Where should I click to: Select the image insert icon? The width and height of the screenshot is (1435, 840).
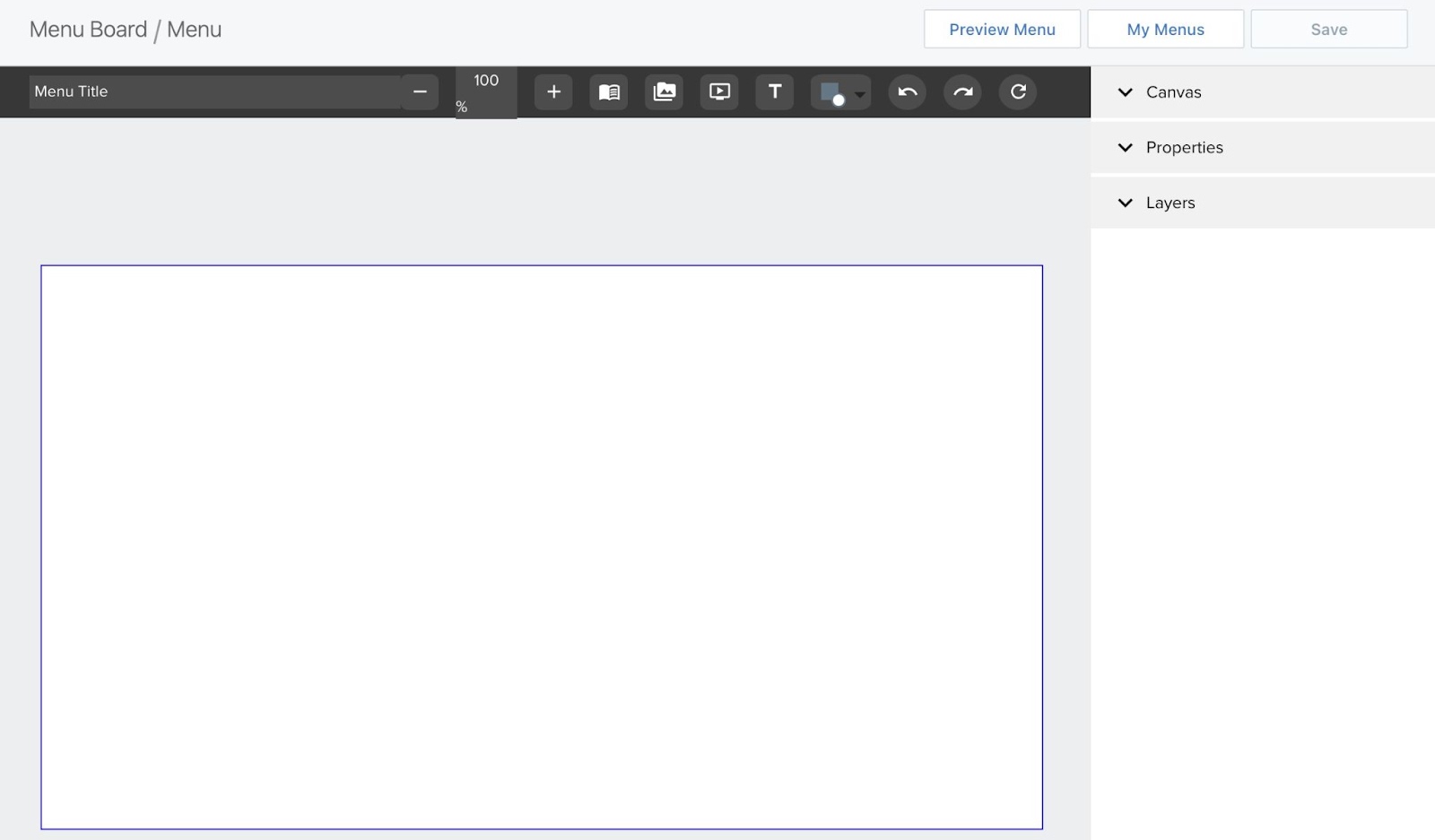coord(664,91)
